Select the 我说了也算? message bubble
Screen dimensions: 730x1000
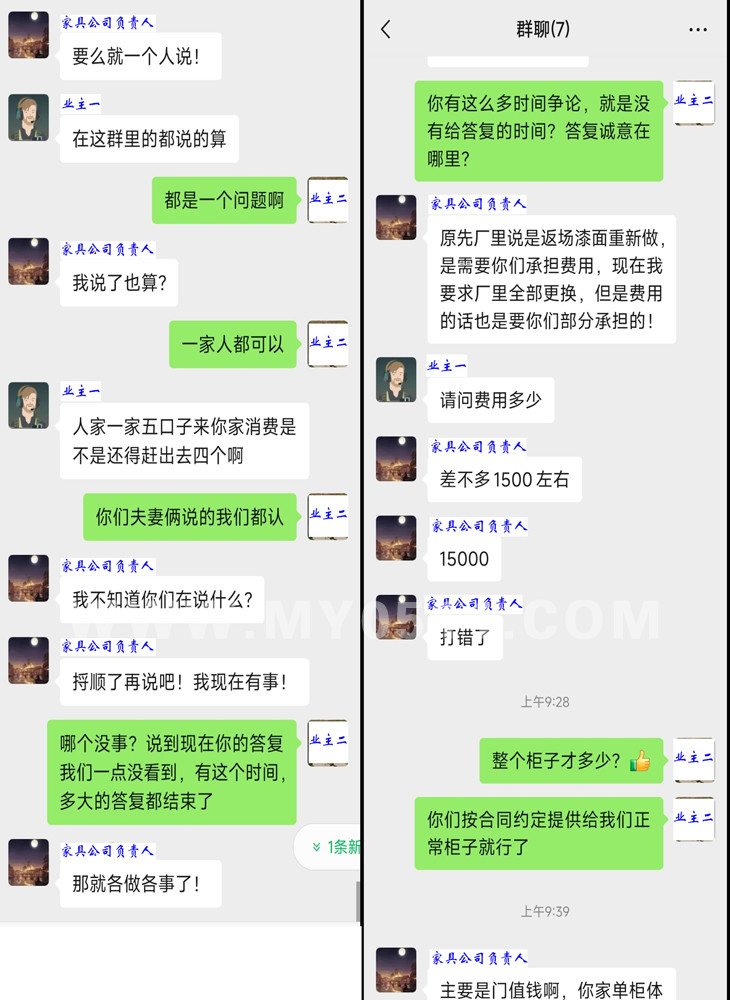(119, 283)
